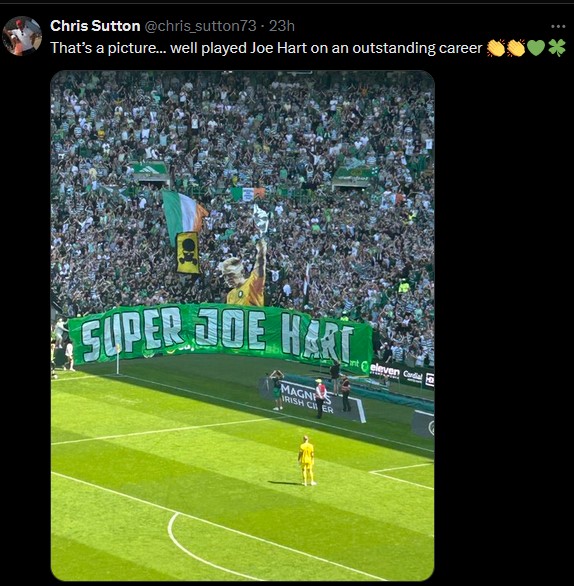Screen dimensions: 574x586
Task: Click the first clapping hands emoji
Action: click(496, 48)
